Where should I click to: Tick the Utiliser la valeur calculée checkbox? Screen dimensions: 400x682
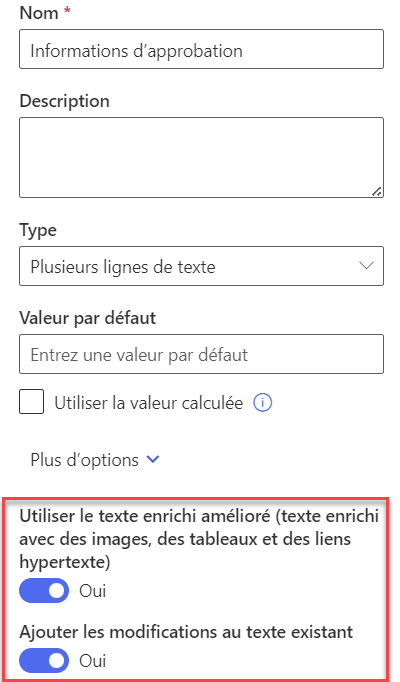31,401
